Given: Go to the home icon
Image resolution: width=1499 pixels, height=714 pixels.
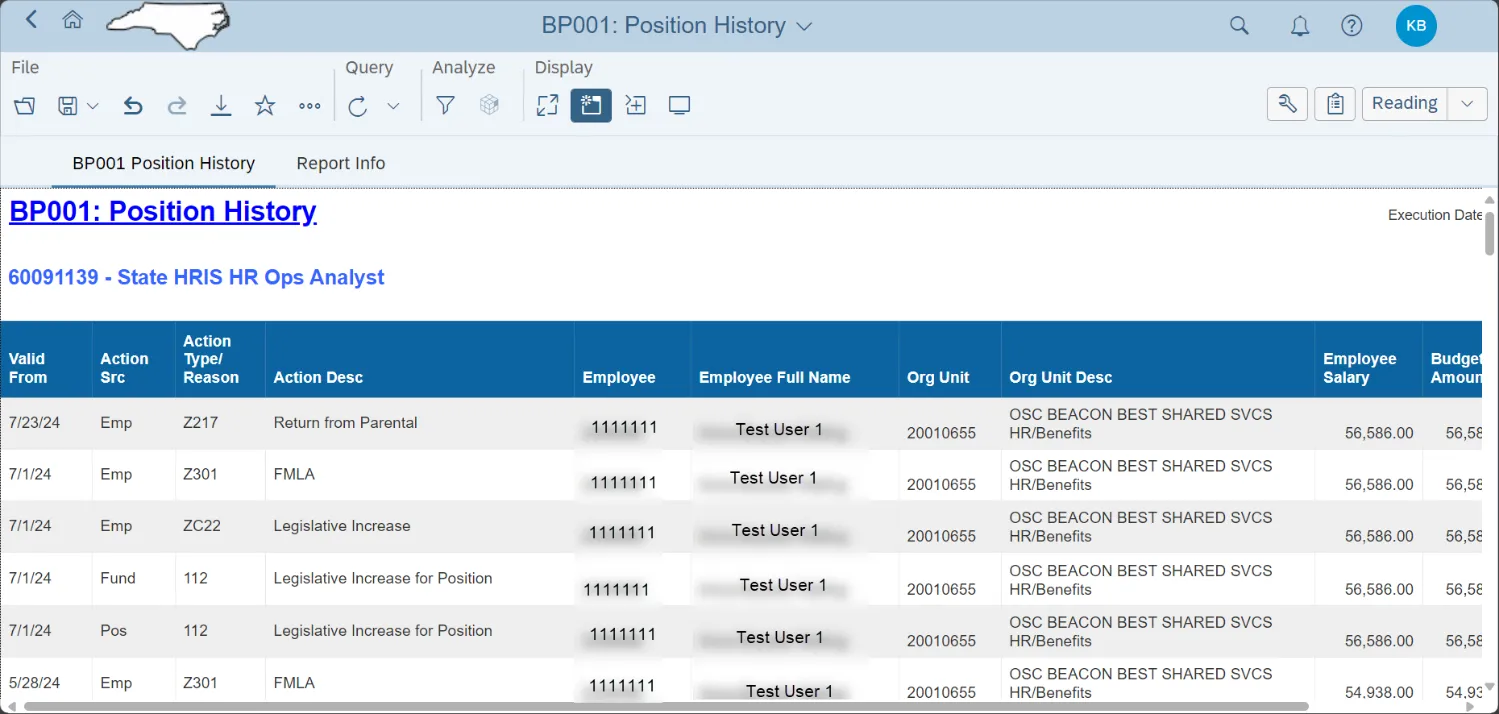Looking at the screenshot, I should (x=72, y=20).
